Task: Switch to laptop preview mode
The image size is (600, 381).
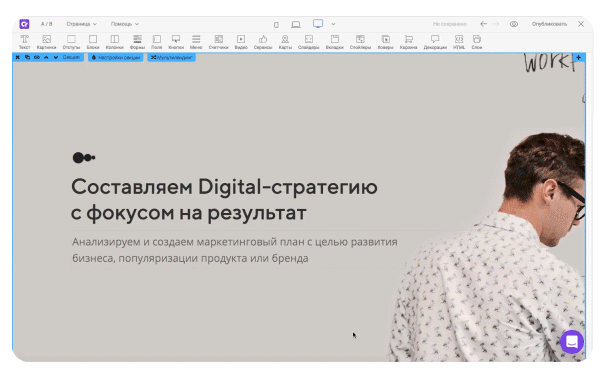Action: tap(295, 24)
